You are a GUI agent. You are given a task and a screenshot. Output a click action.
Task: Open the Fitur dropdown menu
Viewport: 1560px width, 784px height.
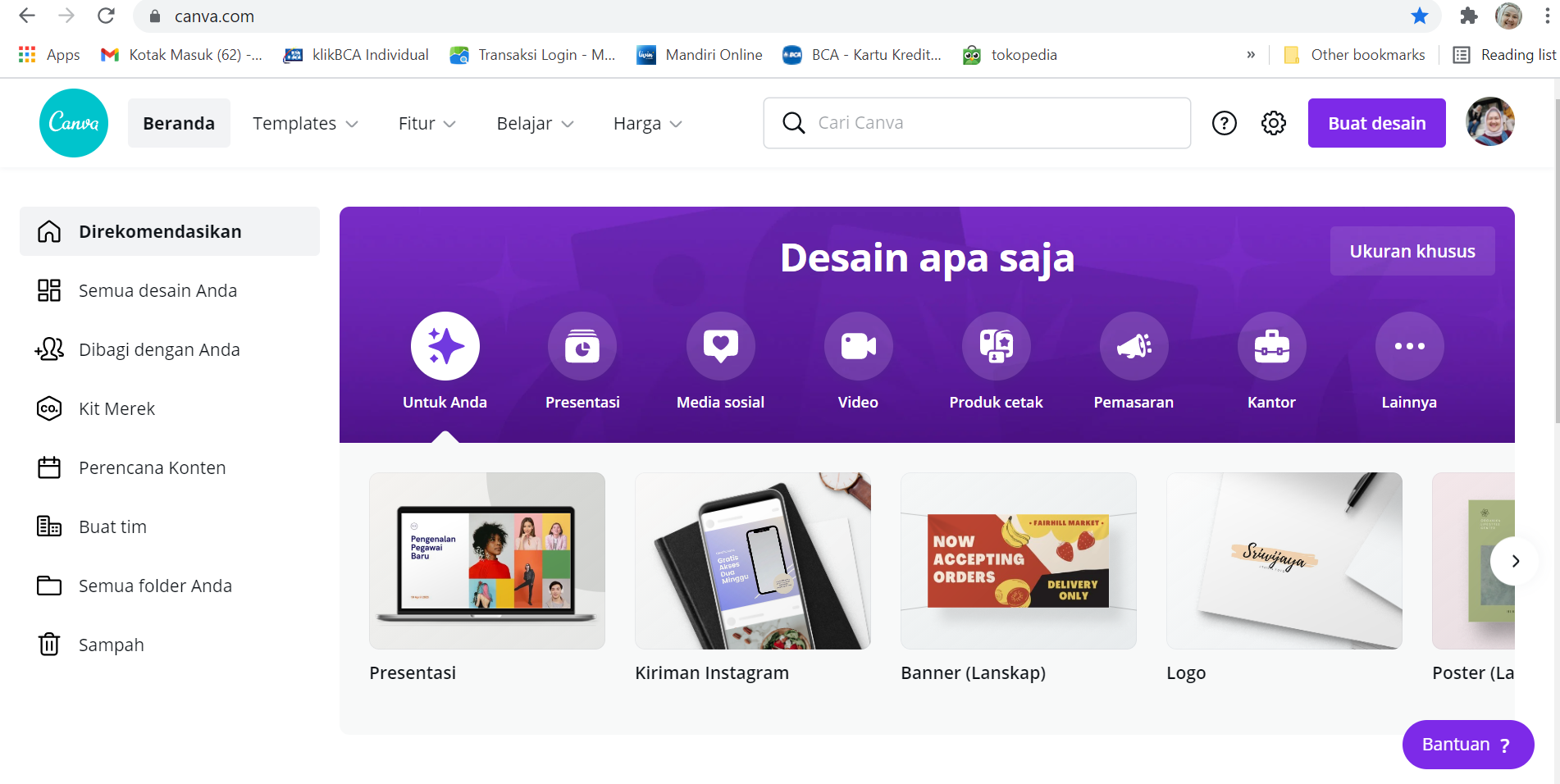pyautogui.click(x=426, y=123)
